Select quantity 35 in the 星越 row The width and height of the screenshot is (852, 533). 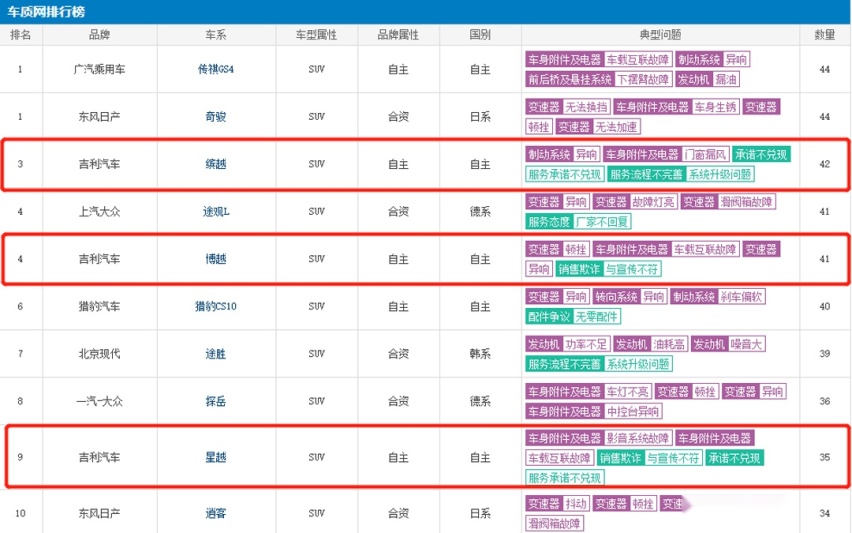824,457
